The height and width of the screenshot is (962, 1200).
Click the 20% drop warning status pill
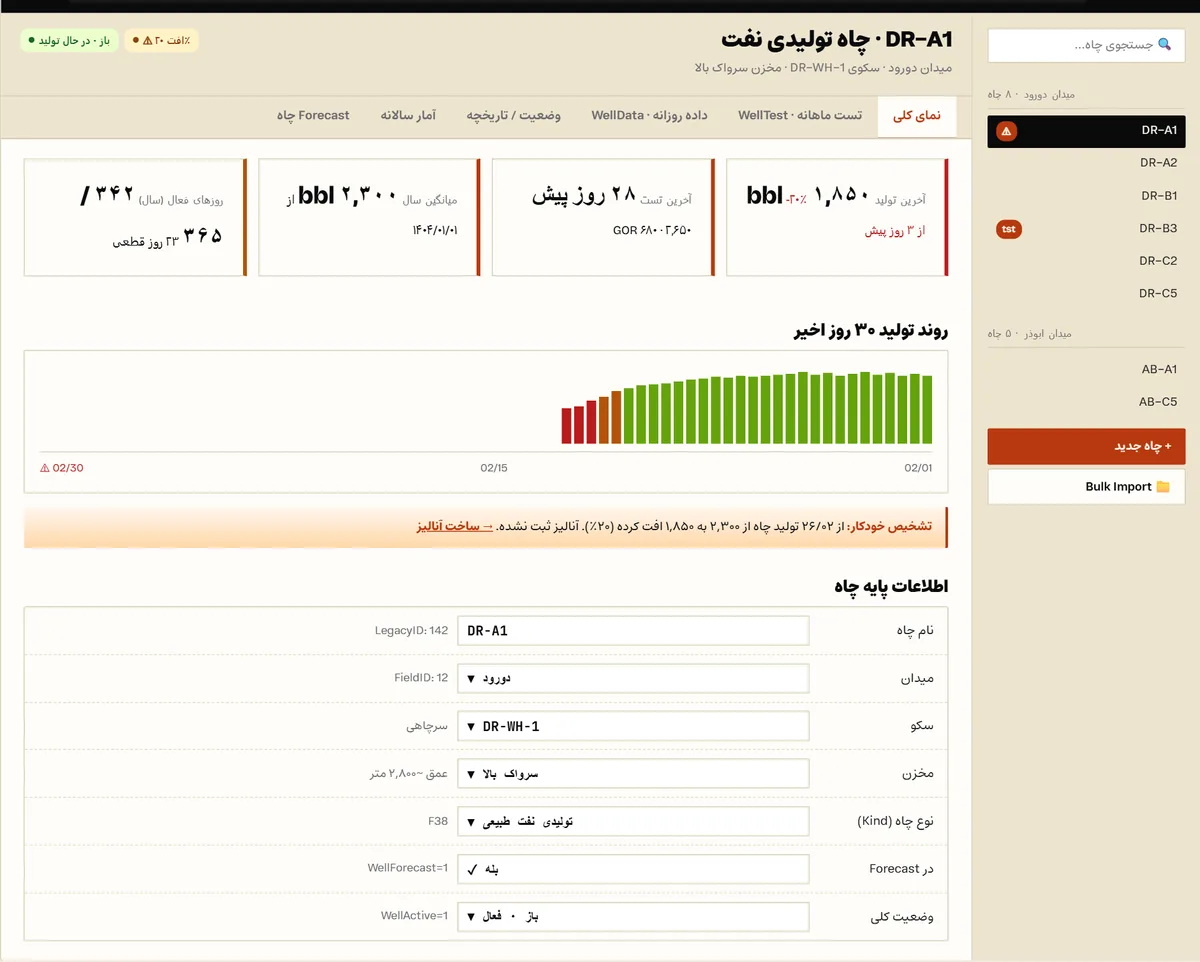tap(161, 40)
